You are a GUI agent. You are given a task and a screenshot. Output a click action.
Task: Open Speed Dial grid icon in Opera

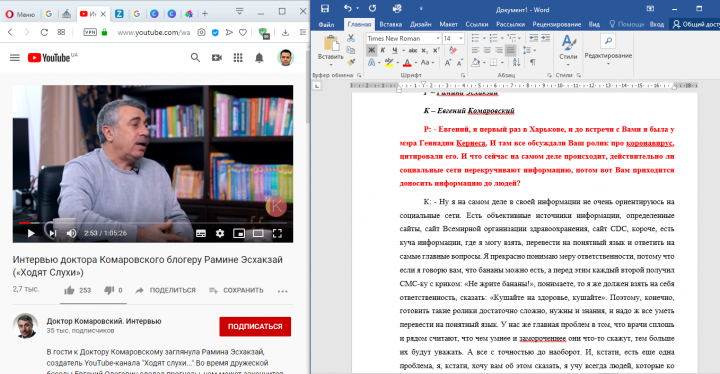(x=61, y=32)
